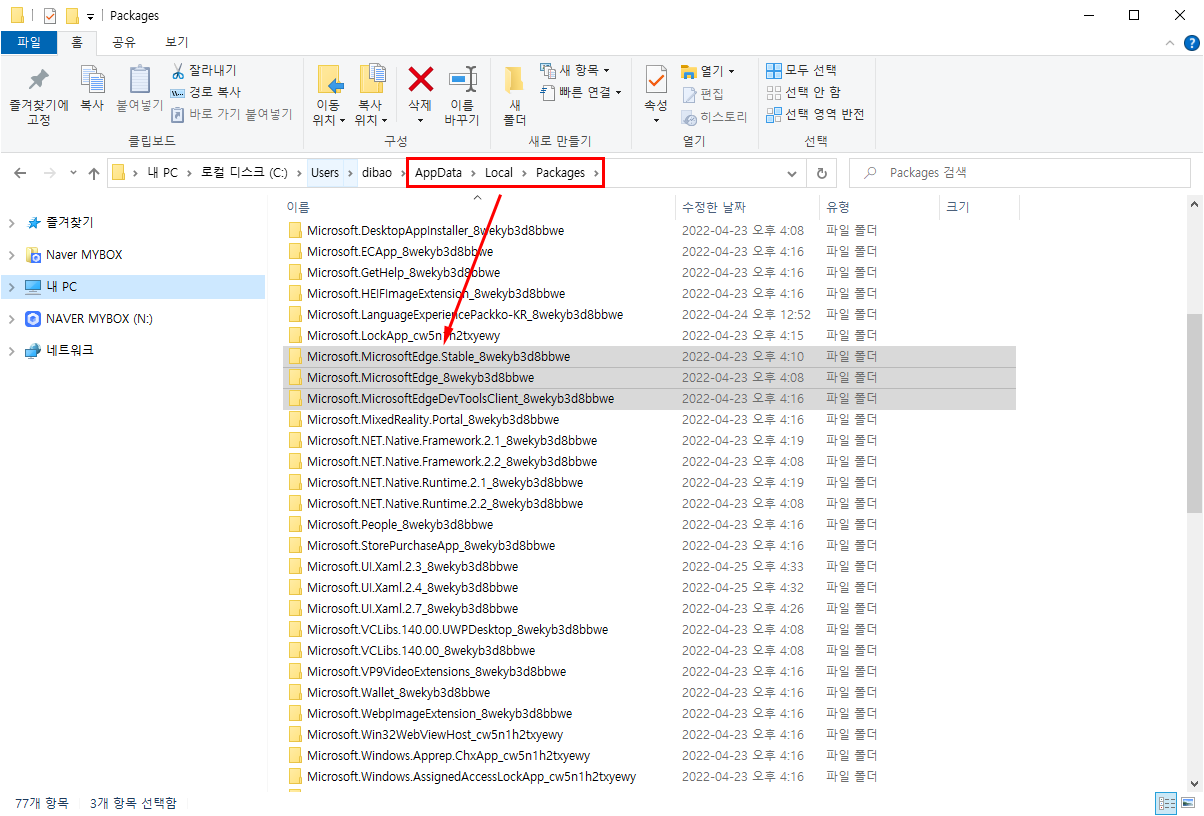Viewport: 1204px width, 816px height.
Task: Collapse the ribbon with the chevron
Action: [1171, 43]
